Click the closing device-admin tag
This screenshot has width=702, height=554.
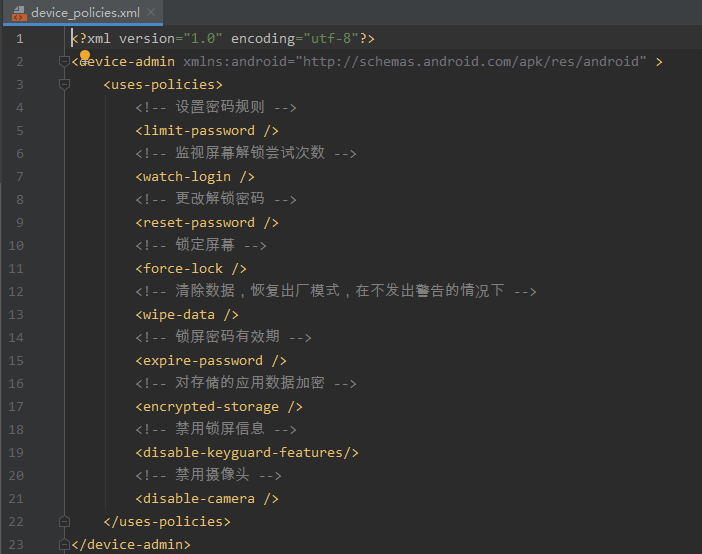pyautogui.click(x=131, y=545)
